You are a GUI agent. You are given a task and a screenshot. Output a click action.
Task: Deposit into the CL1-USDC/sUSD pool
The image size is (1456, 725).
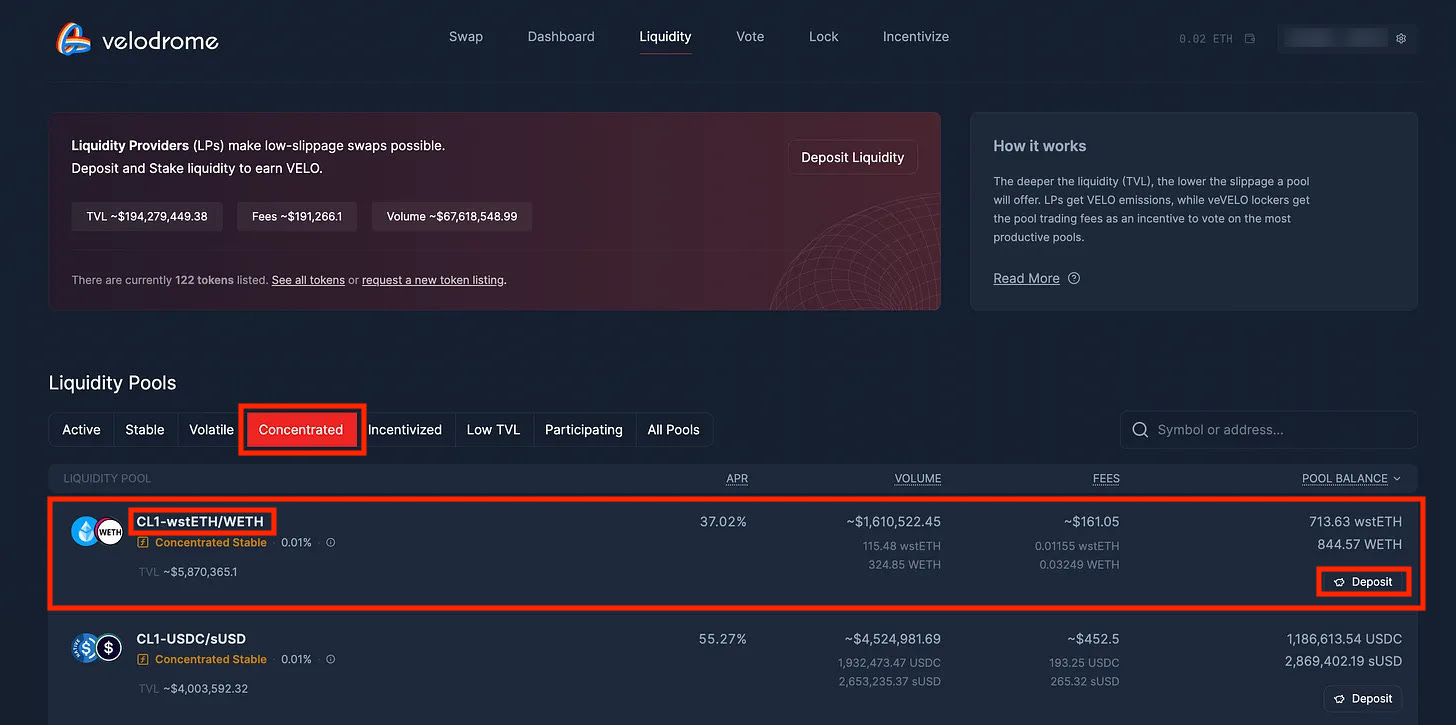(x=1363, y=698)
